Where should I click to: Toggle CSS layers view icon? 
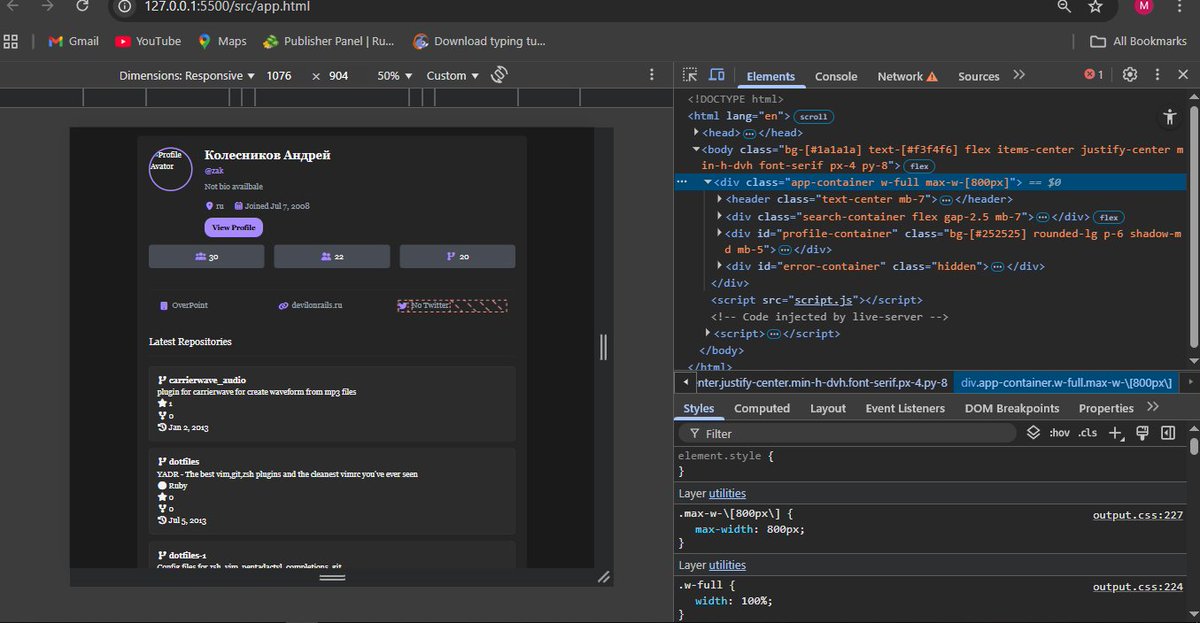(x=1034, y=433)
